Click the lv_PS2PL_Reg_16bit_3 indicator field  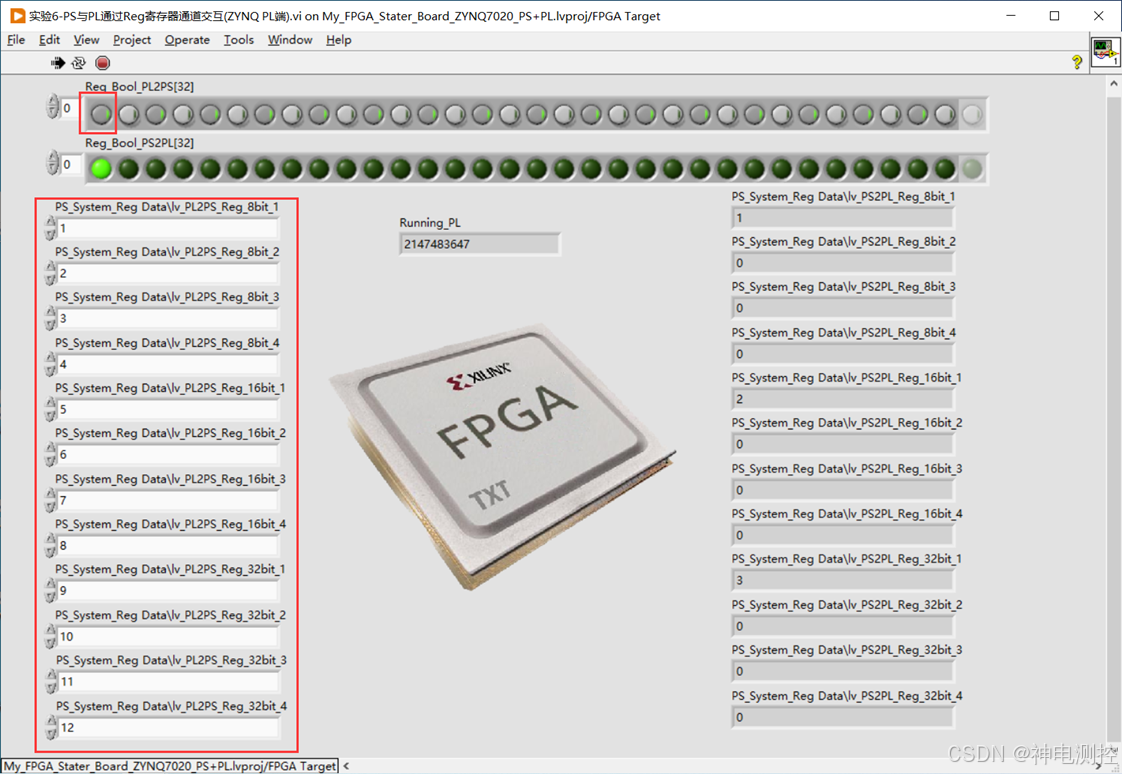click(x=843, y=489)
